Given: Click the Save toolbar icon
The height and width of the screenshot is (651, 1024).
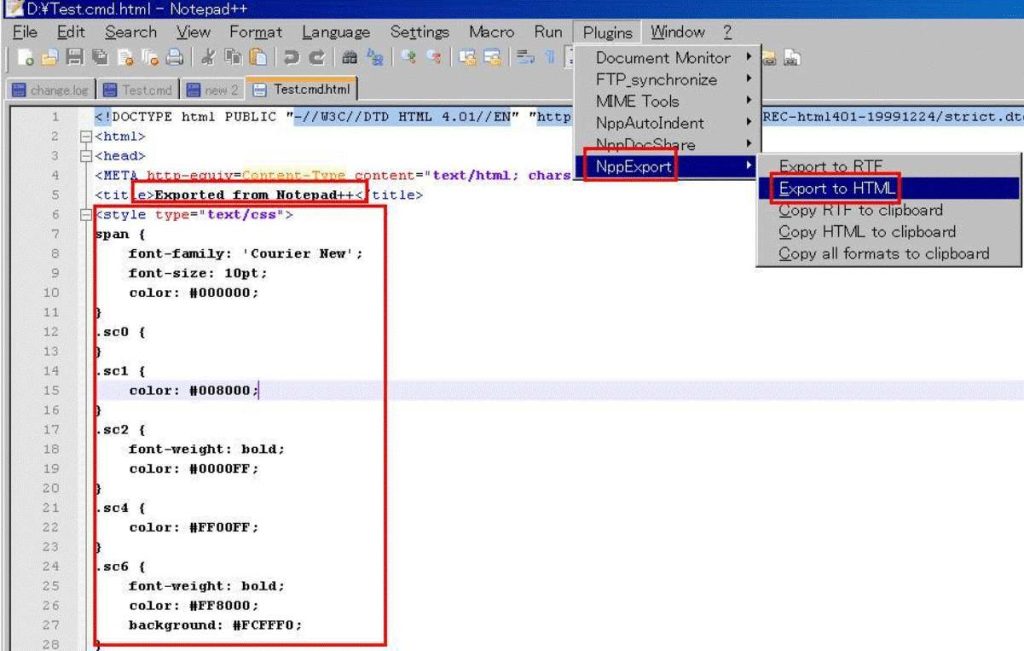Looking at the screenshot, I should pyautogui.click(x=74, y=57).
